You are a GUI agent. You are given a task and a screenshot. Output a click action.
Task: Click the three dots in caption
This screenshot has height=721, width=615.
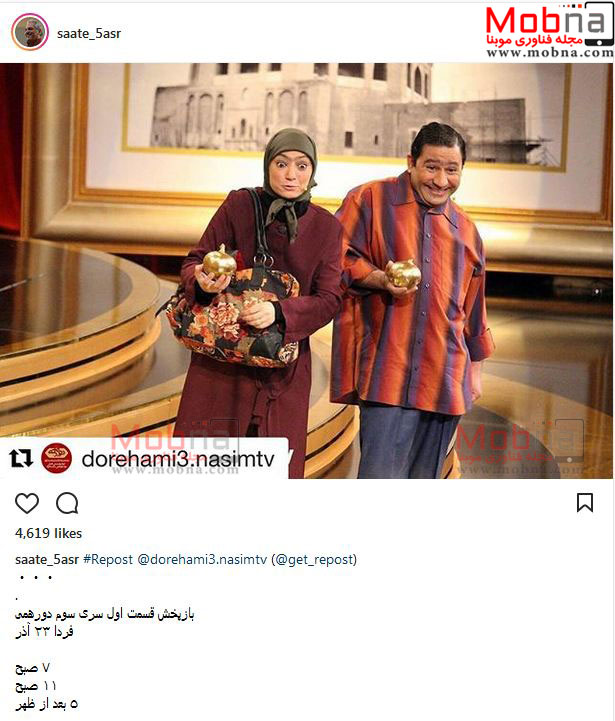coord(36,578)
